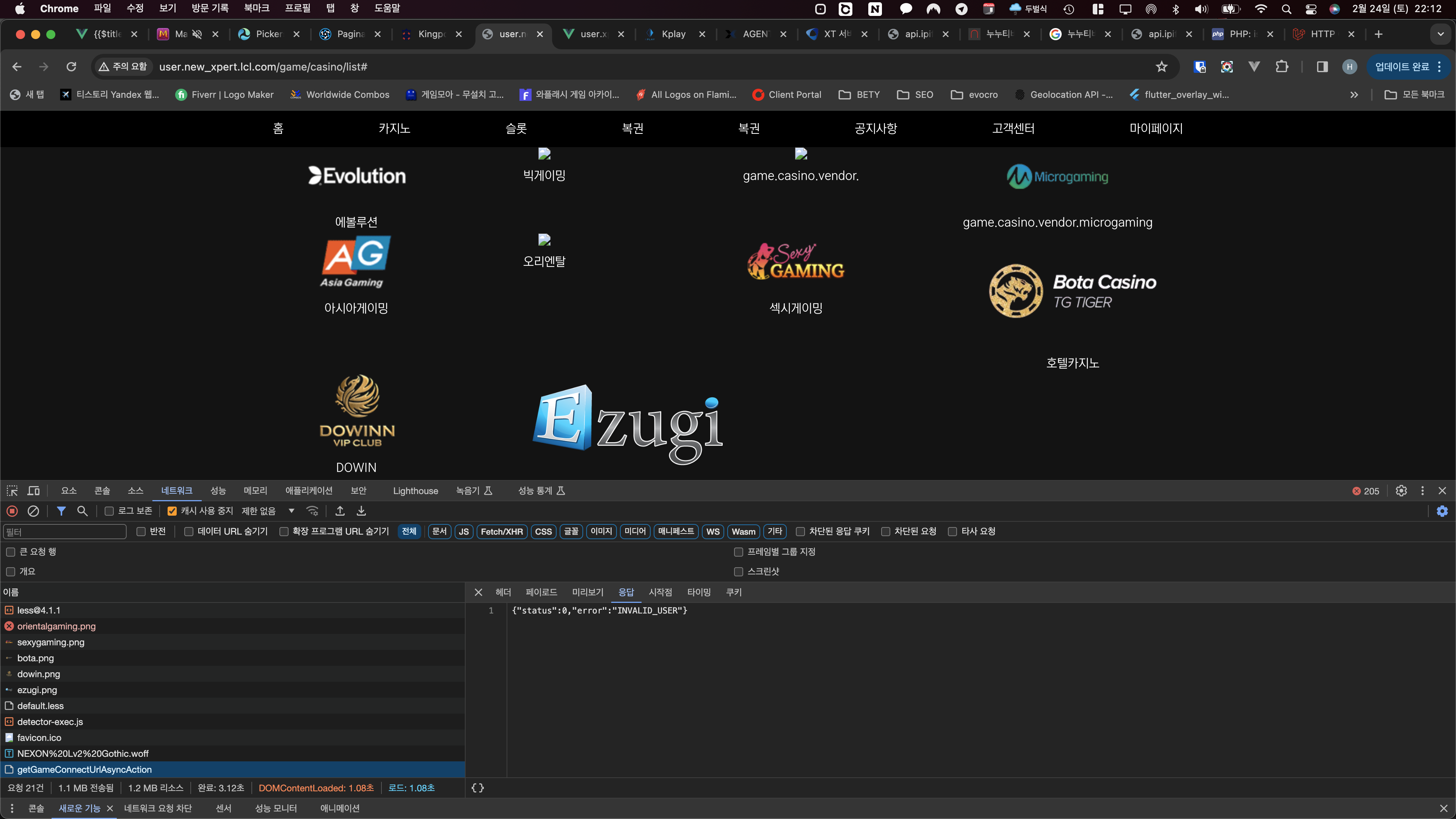The height and width of the screenshot is (819, 1456).
Task: Enable the 로그 보존 checkbox
Action: pyautogui.click(x=109, y=511)
